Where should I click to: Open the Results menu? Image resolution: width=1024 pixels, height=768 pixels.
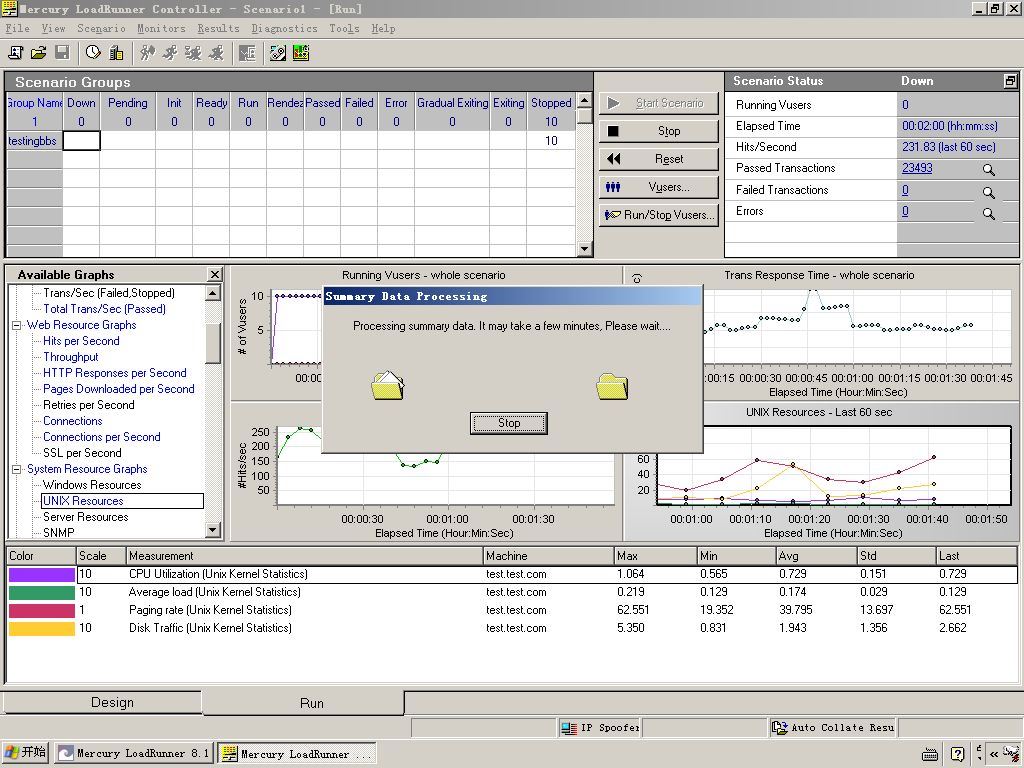(218, 29)
